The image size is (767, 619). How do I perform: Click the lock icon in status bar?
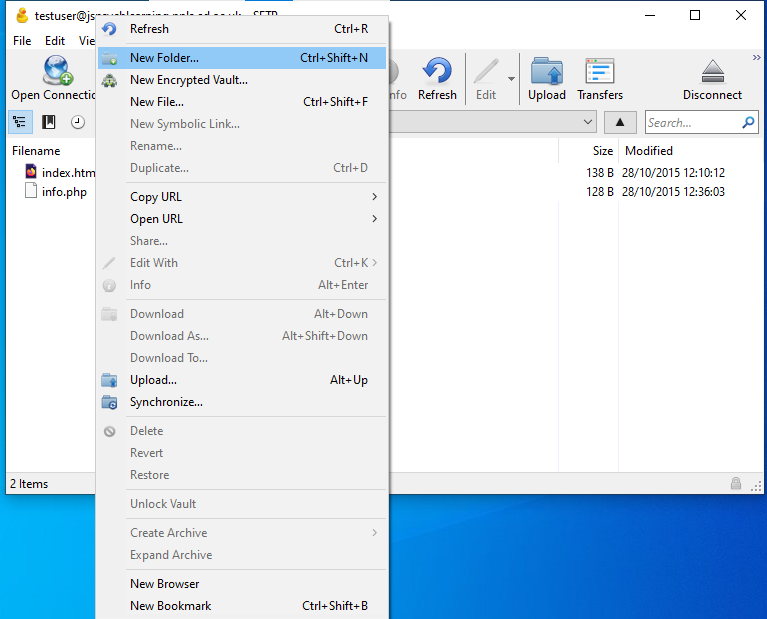736,483
